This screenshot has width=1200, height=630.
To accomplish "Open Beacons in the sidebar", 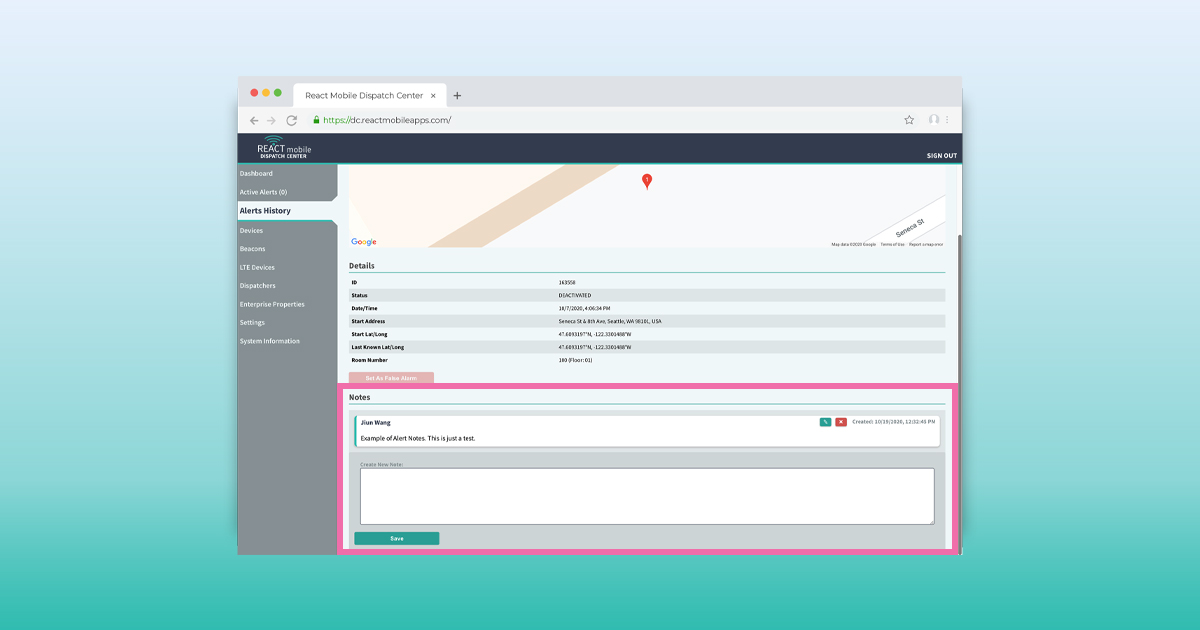I will click(252, 249).
